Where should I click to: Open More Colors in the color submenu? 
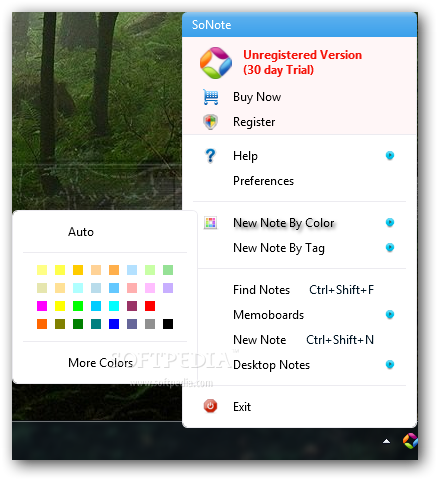(x=100, y=362)
